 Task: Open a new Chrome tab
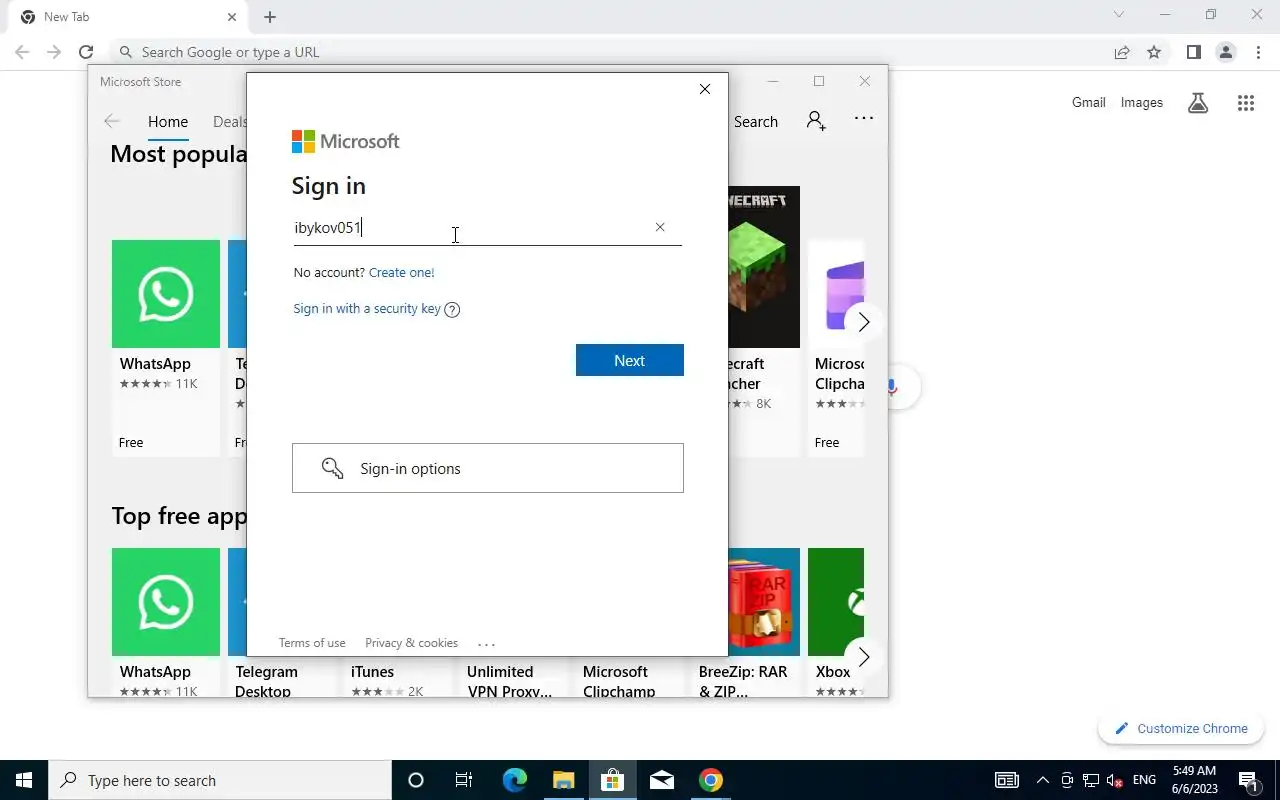[270, 17]
